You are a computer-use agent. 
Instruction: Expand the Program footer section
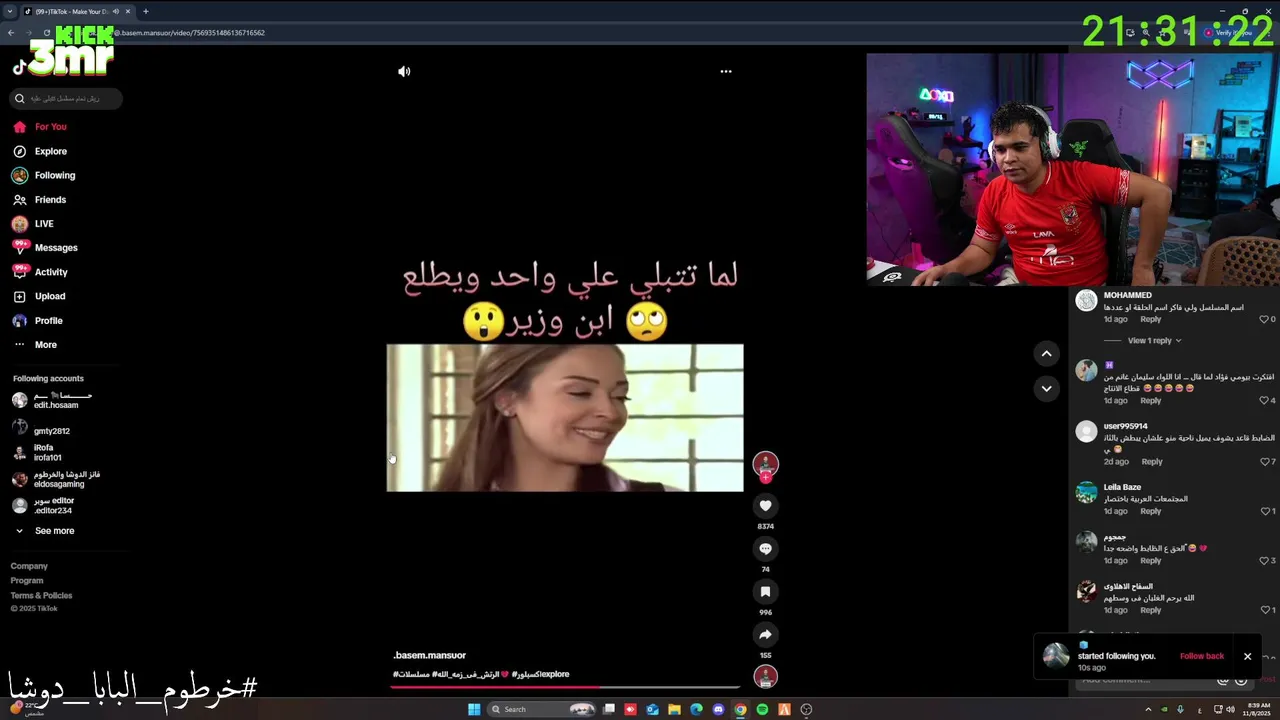pyautogui.click(x=27, y=581)
